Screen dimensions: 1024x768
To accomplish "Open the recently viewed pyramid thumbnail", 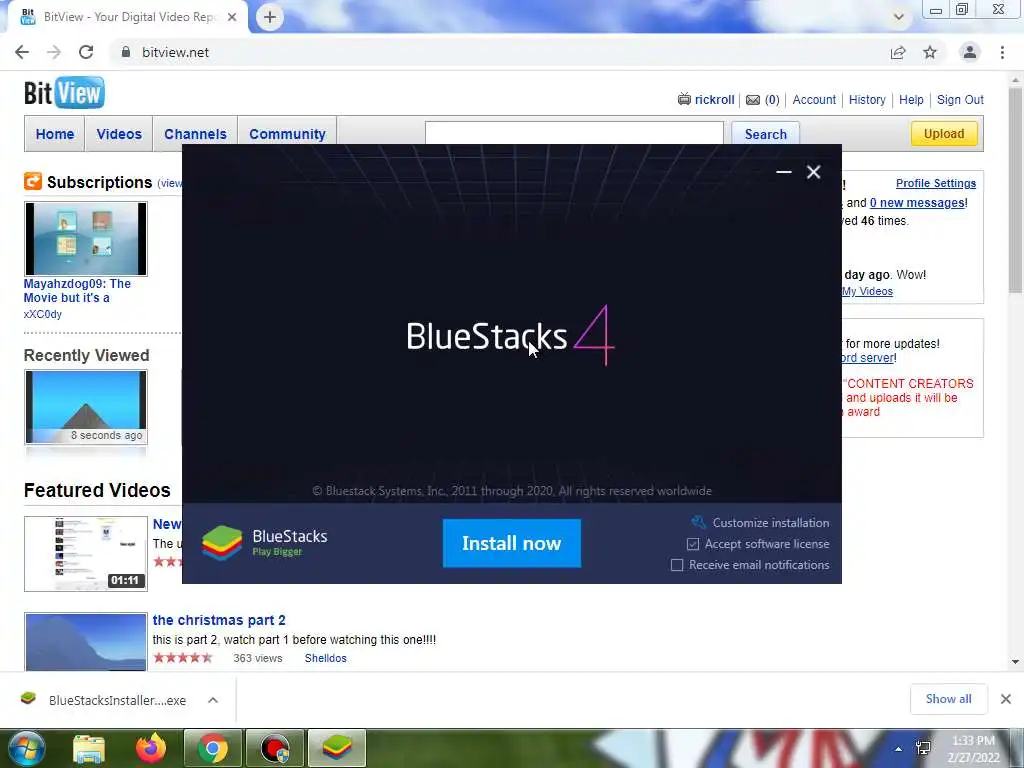I will pyautogui.click(x=86, y=407).
